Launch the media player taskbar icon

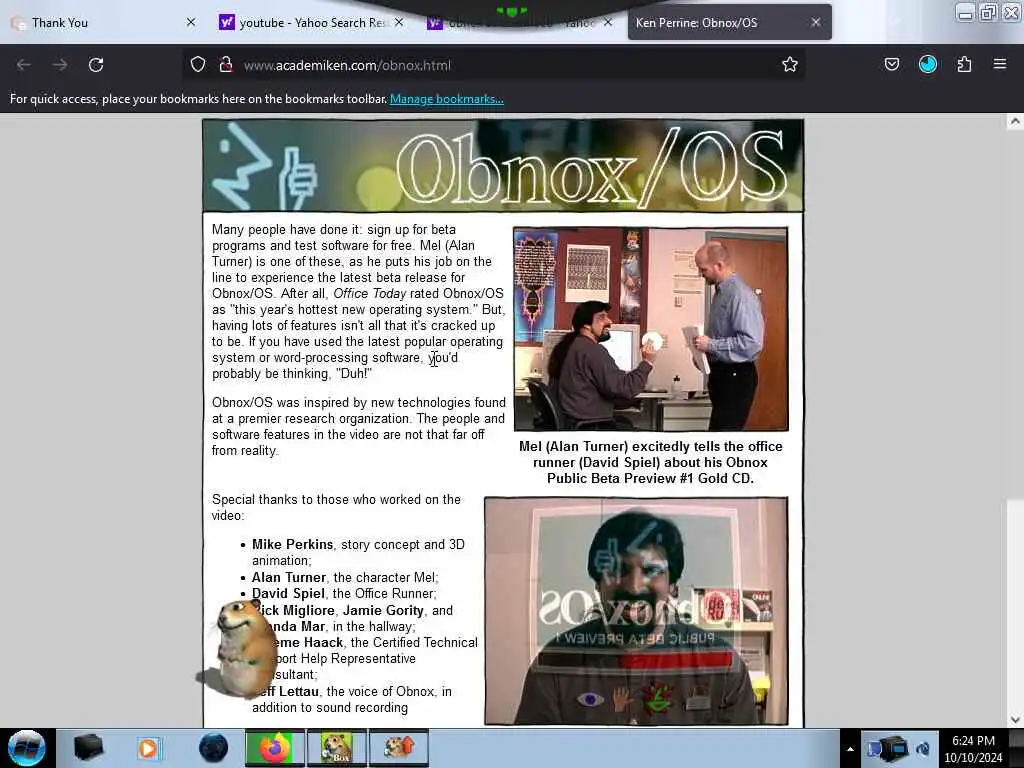point(148,748)
